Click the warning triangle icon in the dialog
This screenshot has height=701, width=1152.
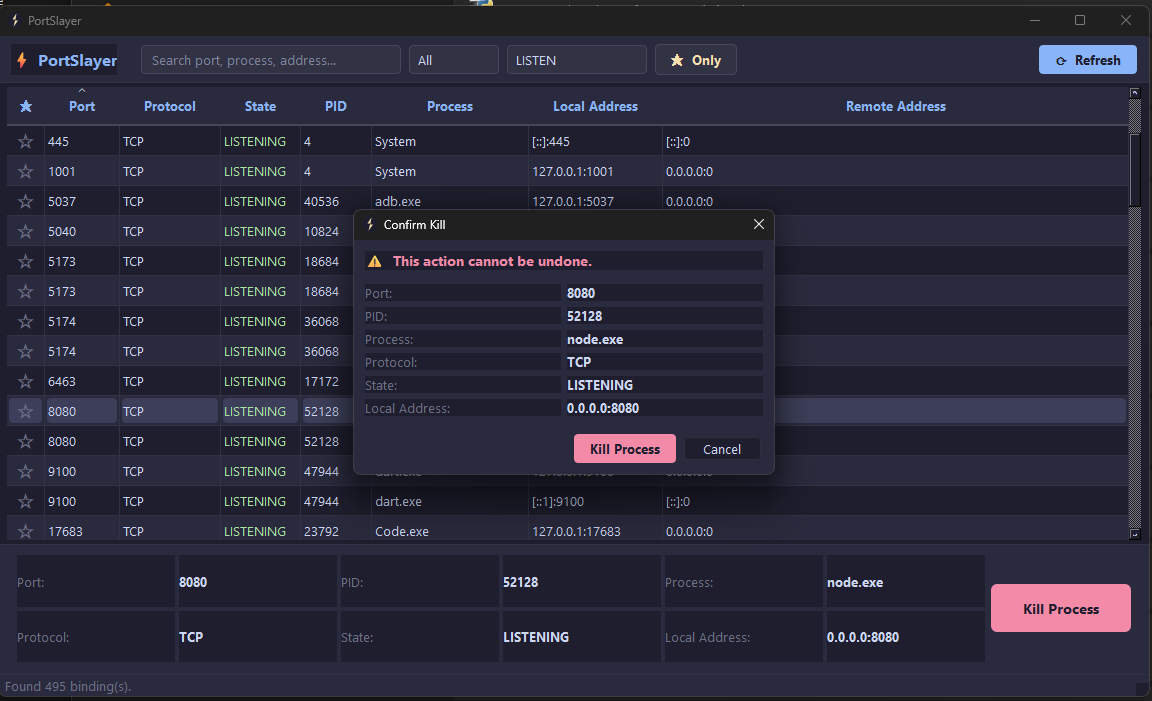(x=375, y=262)
